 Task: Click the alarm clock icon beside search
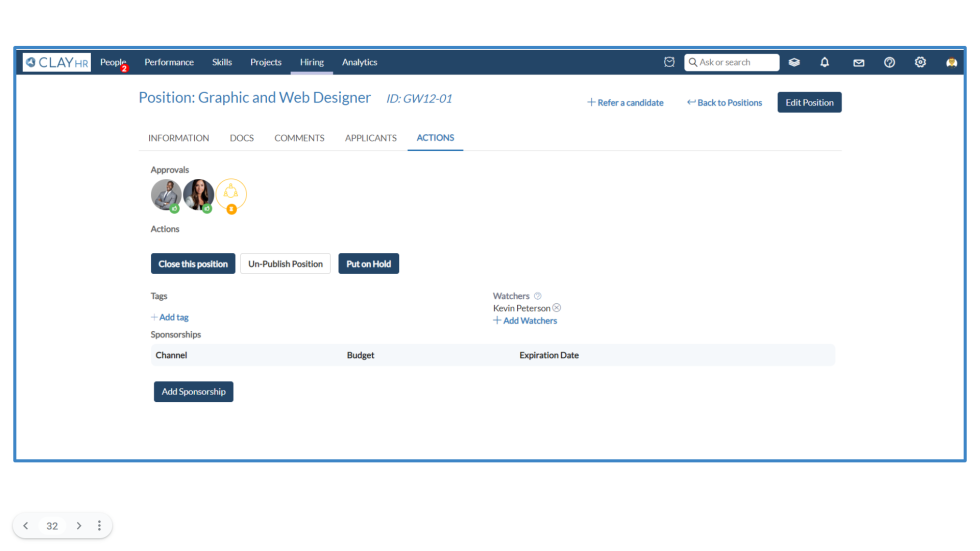coord(669,62)
